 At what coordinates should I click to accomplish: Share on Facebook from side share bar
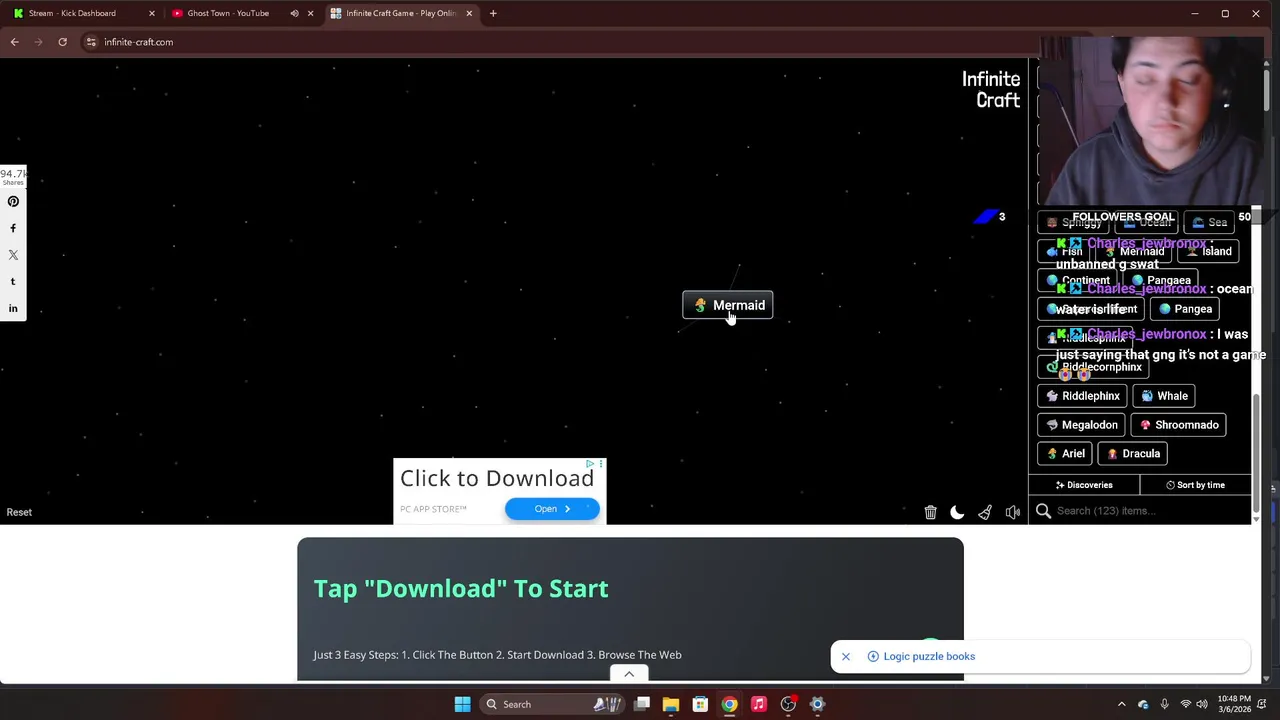click(x=13, y=228)
